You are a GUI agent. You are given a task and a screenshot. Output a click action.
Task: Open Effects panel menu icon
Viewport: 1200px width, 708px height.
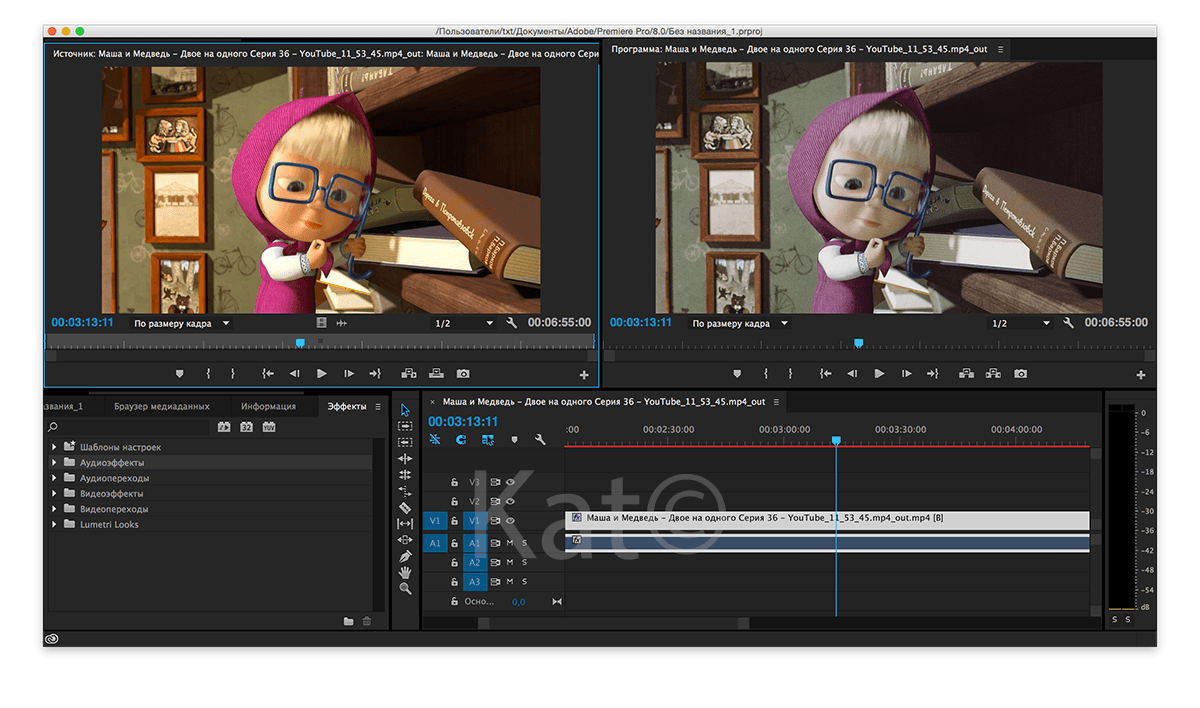(x=378, y=406)
